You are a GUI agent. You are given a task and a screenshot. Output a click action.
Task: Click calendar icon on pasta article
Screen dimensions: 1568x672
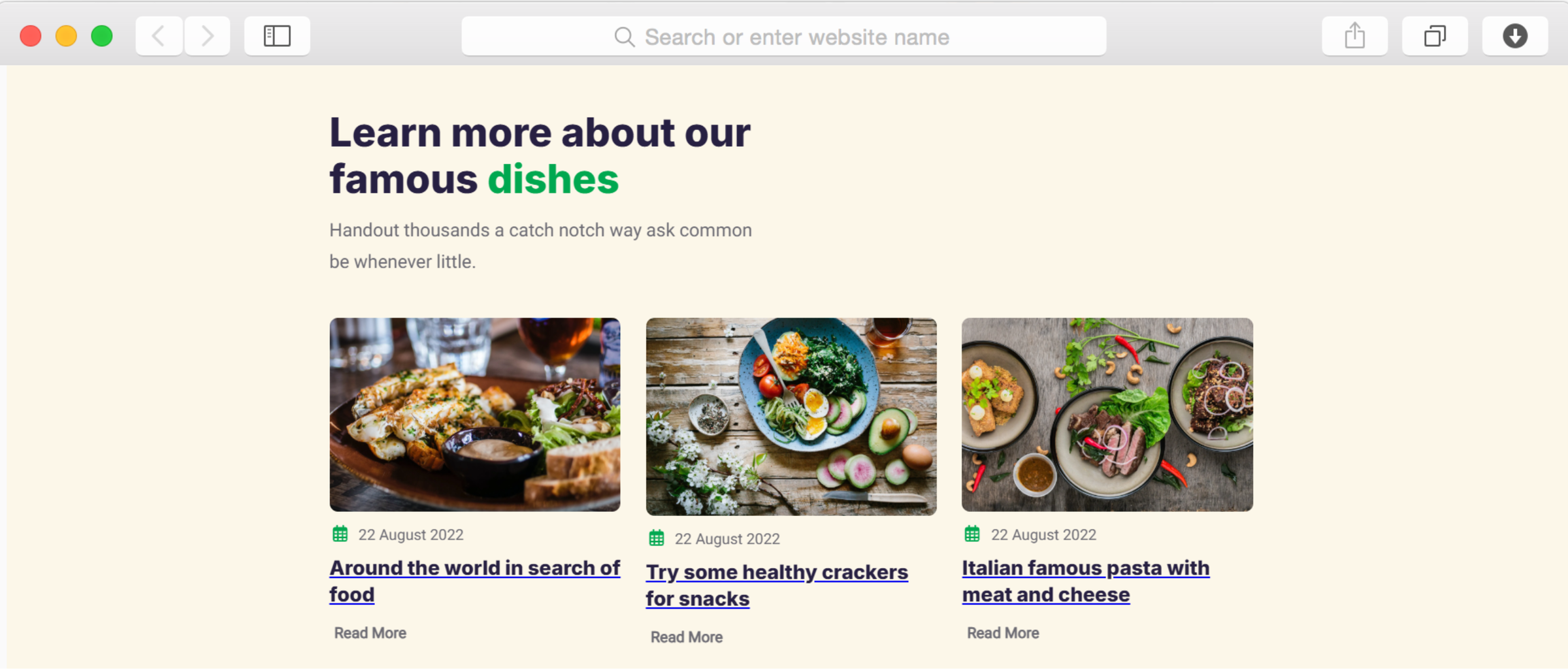point(972,534)
